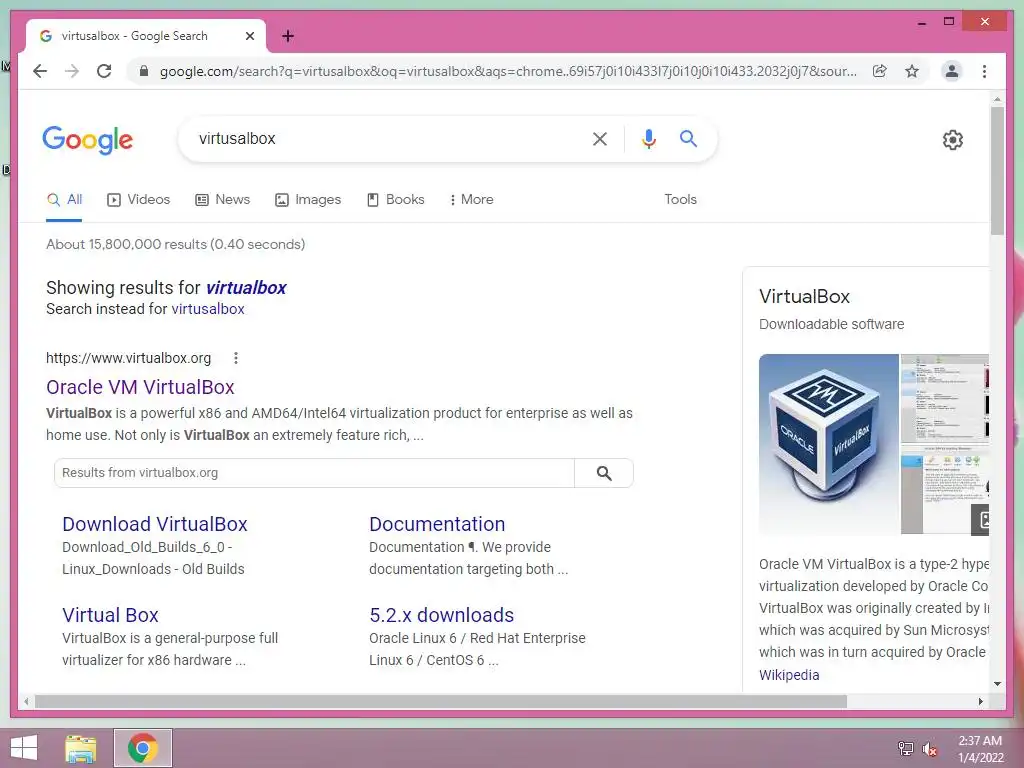Image resolution: width=1024 pixels, height=768 pixels.
Task: Search instead for virtusalbox
Action: coord(208,310)
